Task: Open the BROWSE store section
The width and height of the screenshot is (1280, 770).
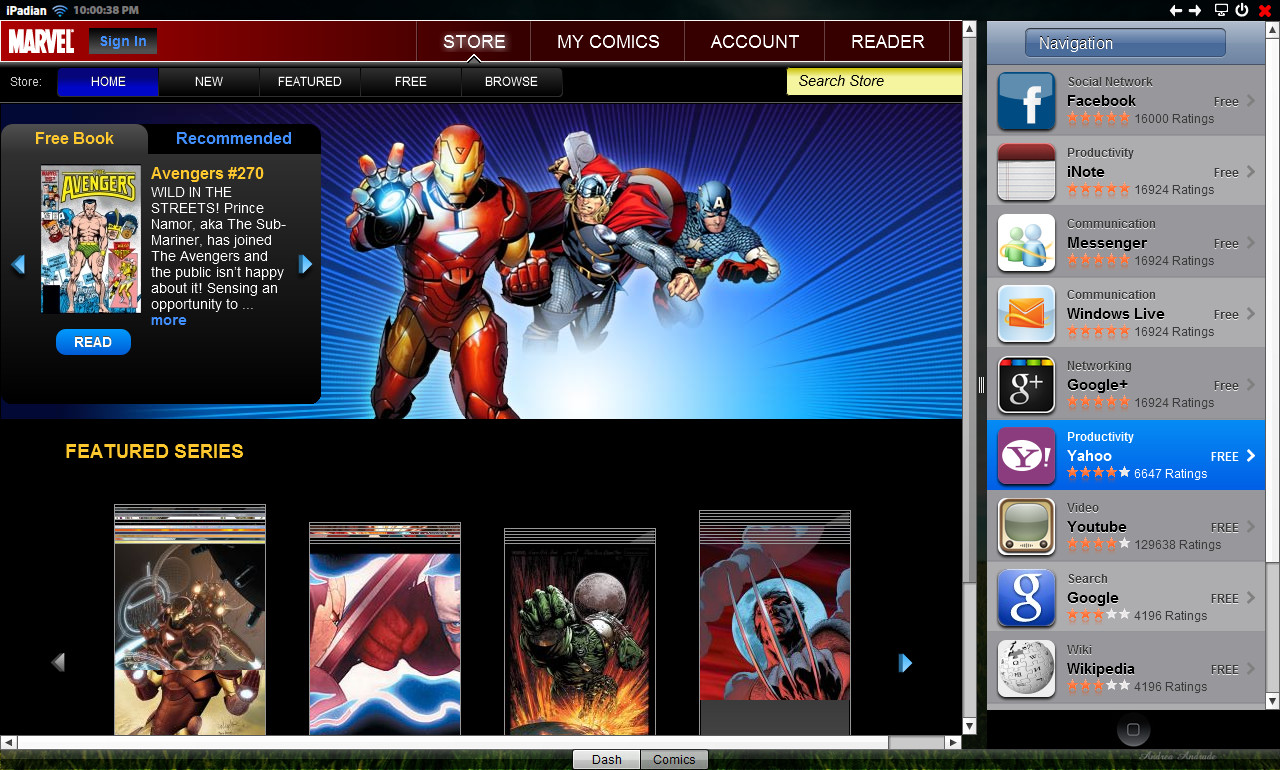Action: click(x=512, y=82)
